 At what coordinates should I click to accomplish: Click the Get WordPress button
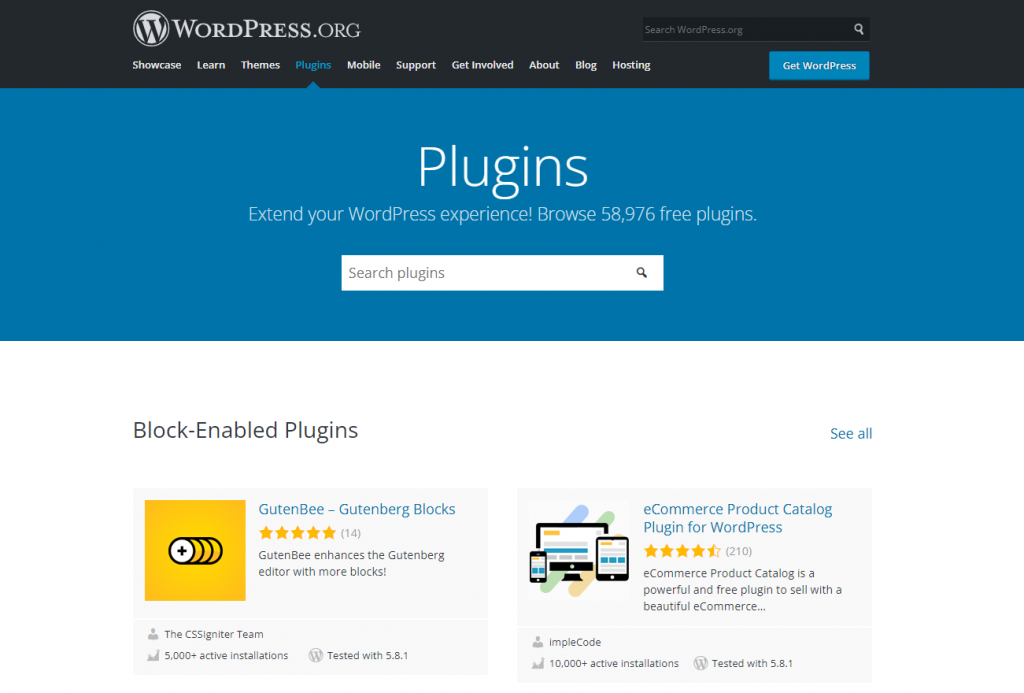819,65
